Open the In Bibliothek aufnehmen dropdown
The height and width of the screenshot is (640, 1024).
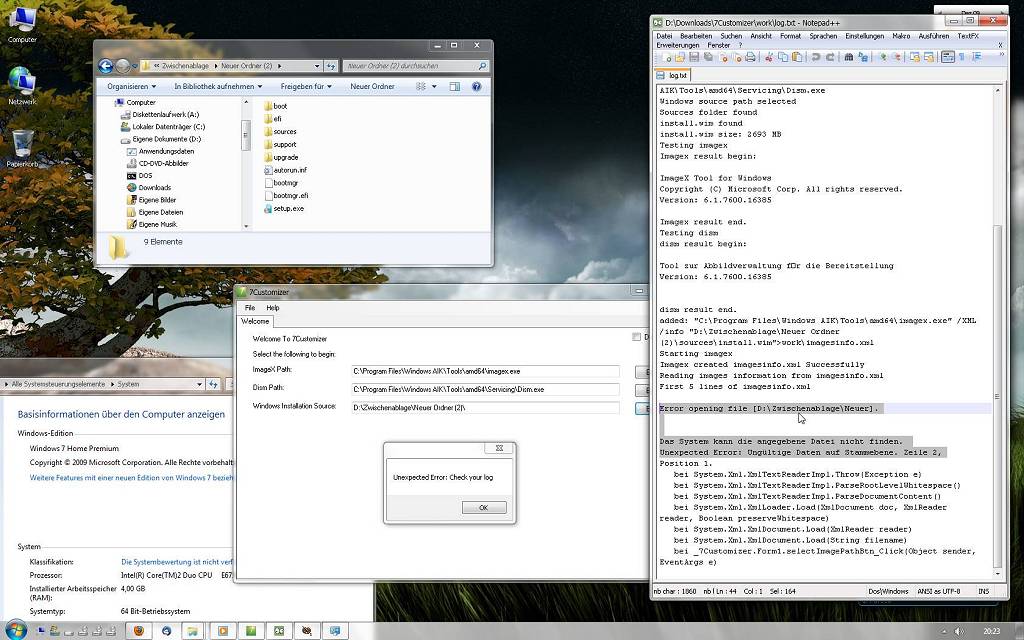(218, 86)
